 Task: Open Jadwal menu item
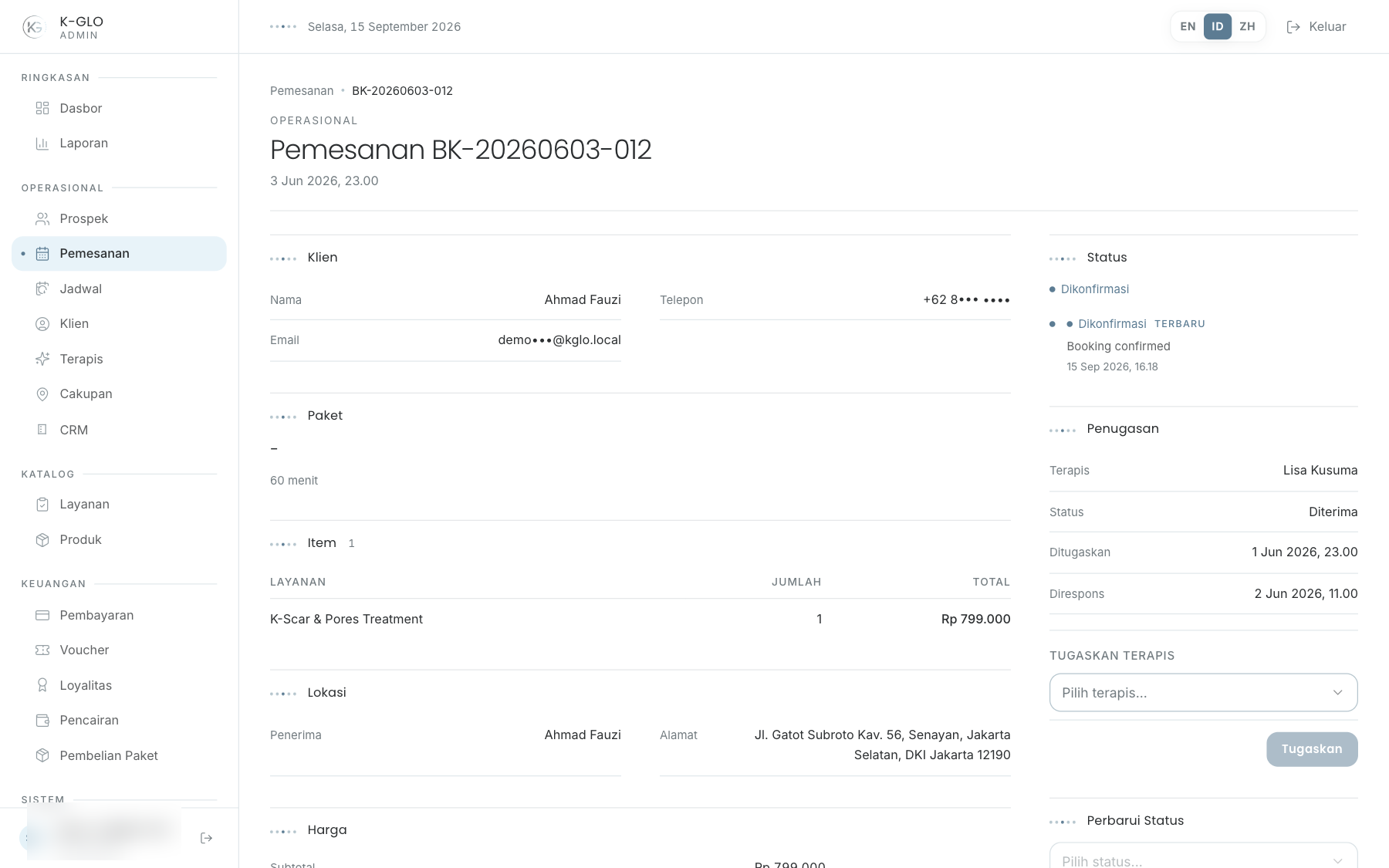(119, 289)
